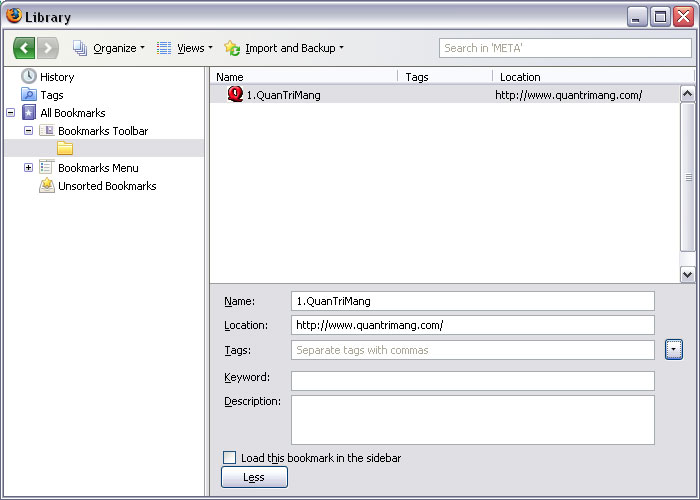
Task: Enable Load this bookmark in the sidebar
Action: (229, 458)
